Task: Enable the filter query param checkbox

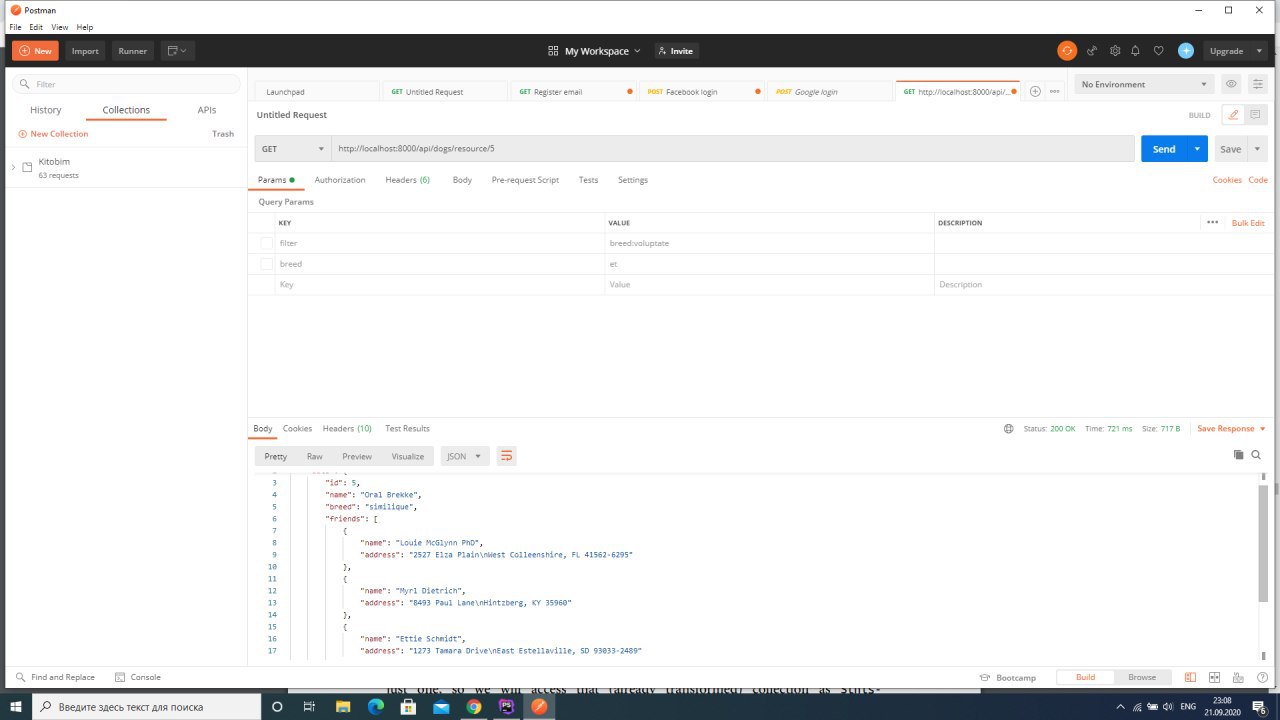Action: [267, 243]
